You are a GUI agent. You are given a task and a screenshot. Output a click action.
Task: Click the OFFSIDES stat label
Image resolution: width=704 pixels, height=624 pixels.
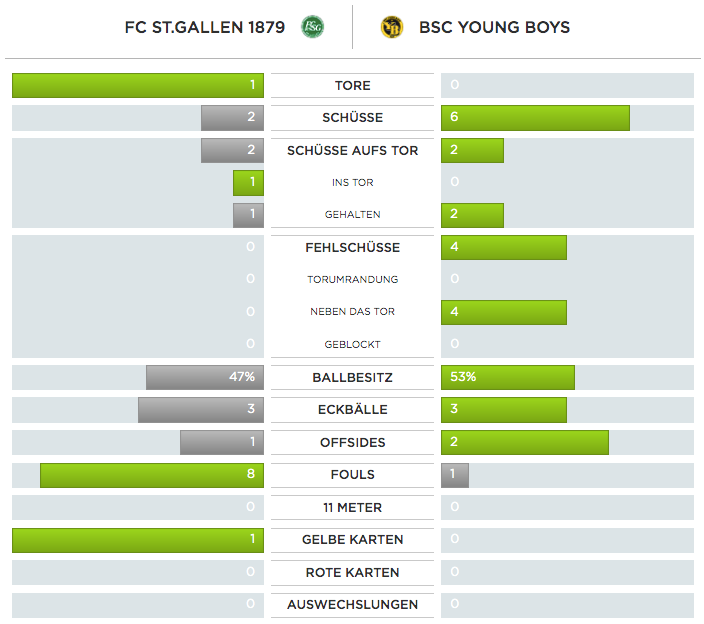[x=352, y=442]
